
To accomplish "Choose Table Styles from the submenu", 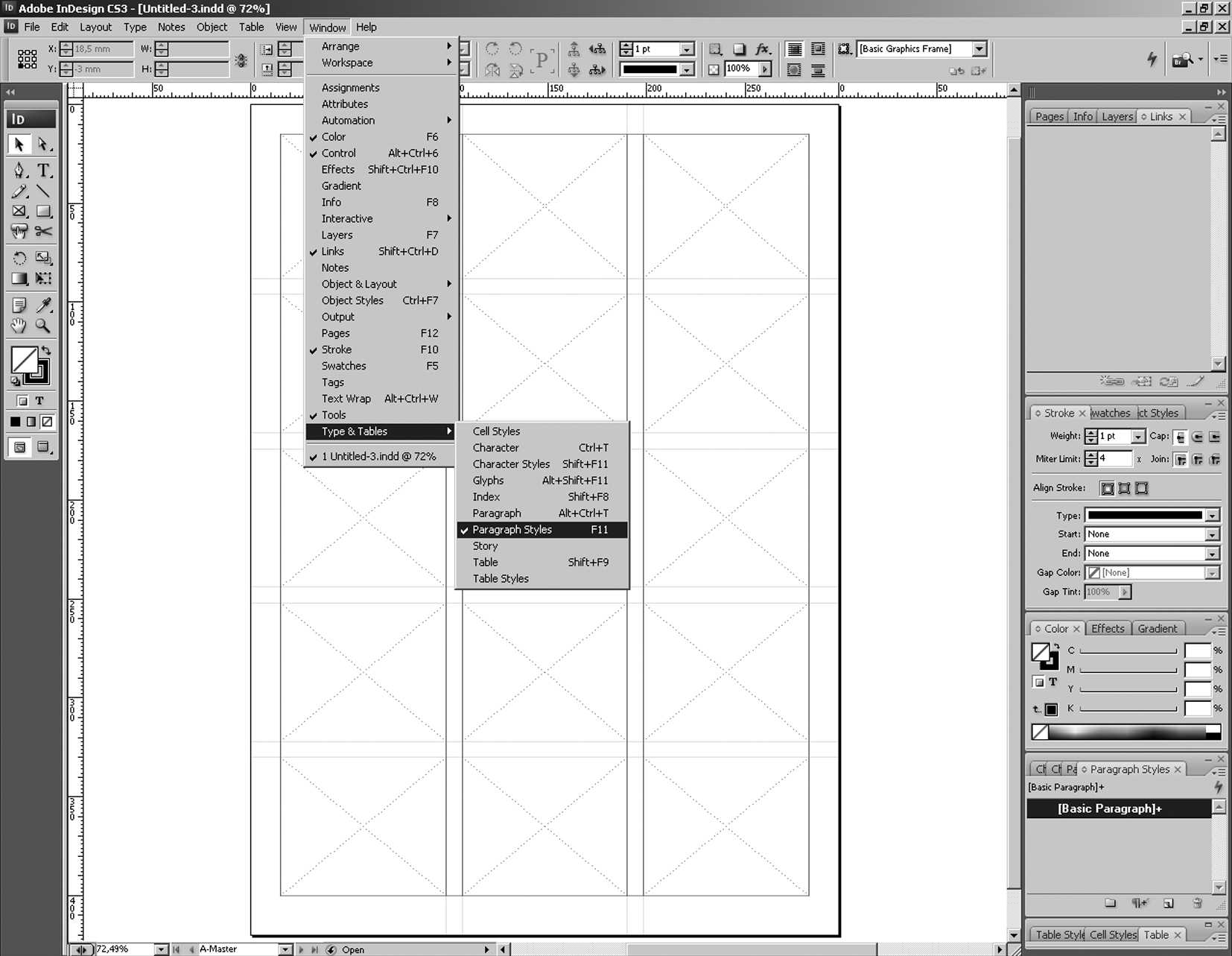I will pos(542,579).
